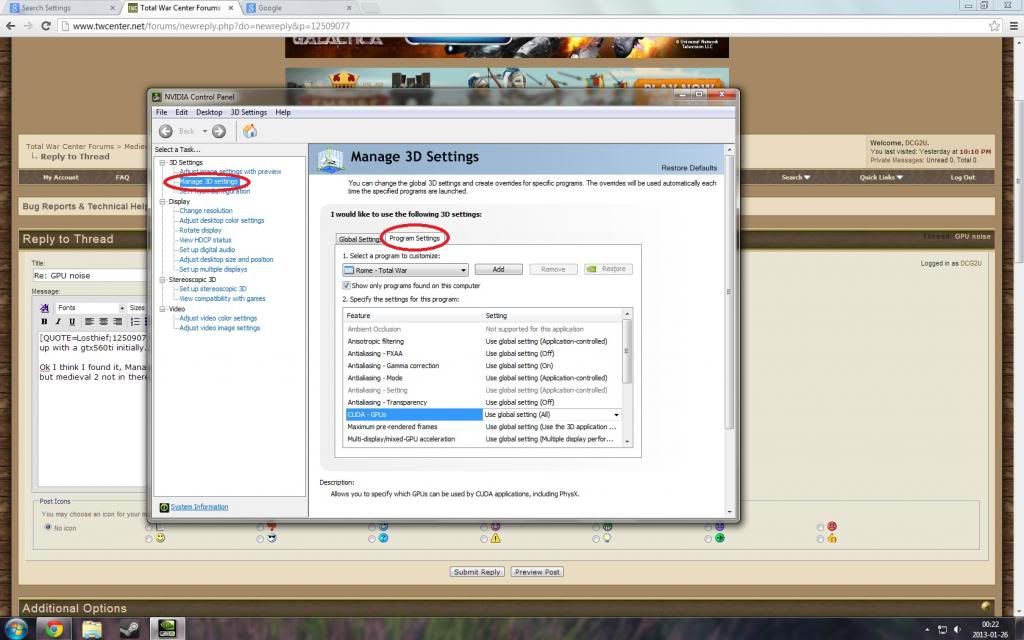Select 'Change resolution' in the task tree
The height and width of the screenshot is (640, 1024).
[206, 211]
